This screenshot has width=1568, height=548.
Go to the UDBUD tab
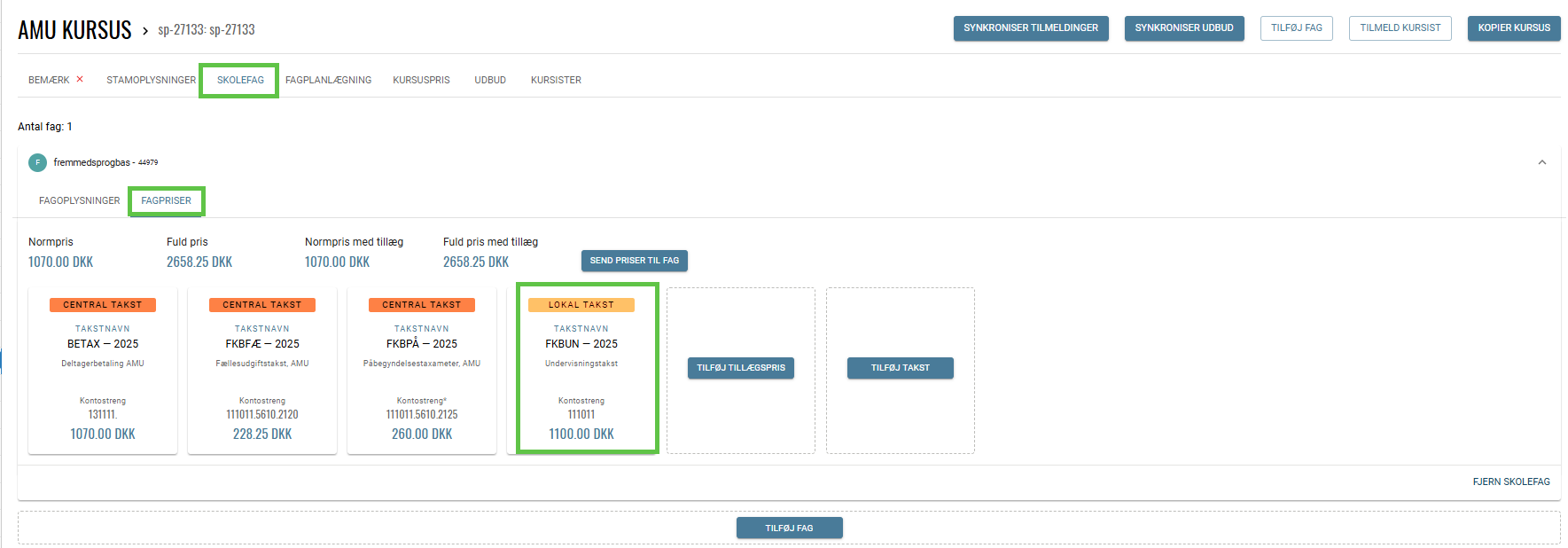(x=490, y=80)
